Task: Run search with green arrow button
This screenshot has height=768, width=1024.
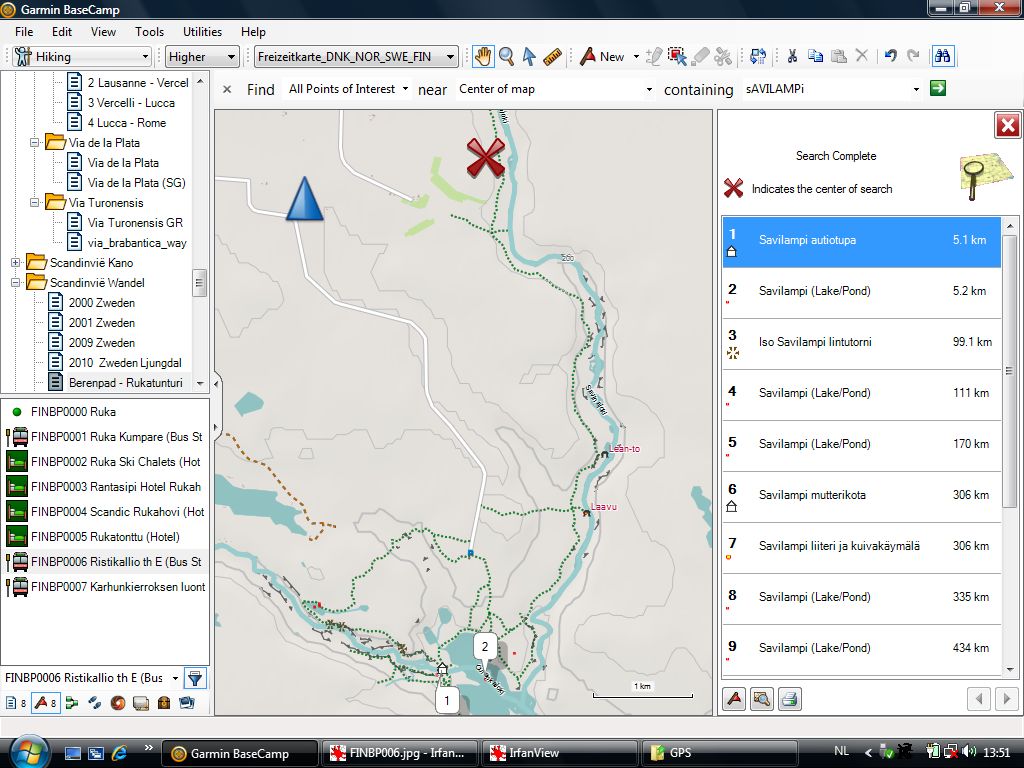Action: pyautogui.click(x=938, y=89)
